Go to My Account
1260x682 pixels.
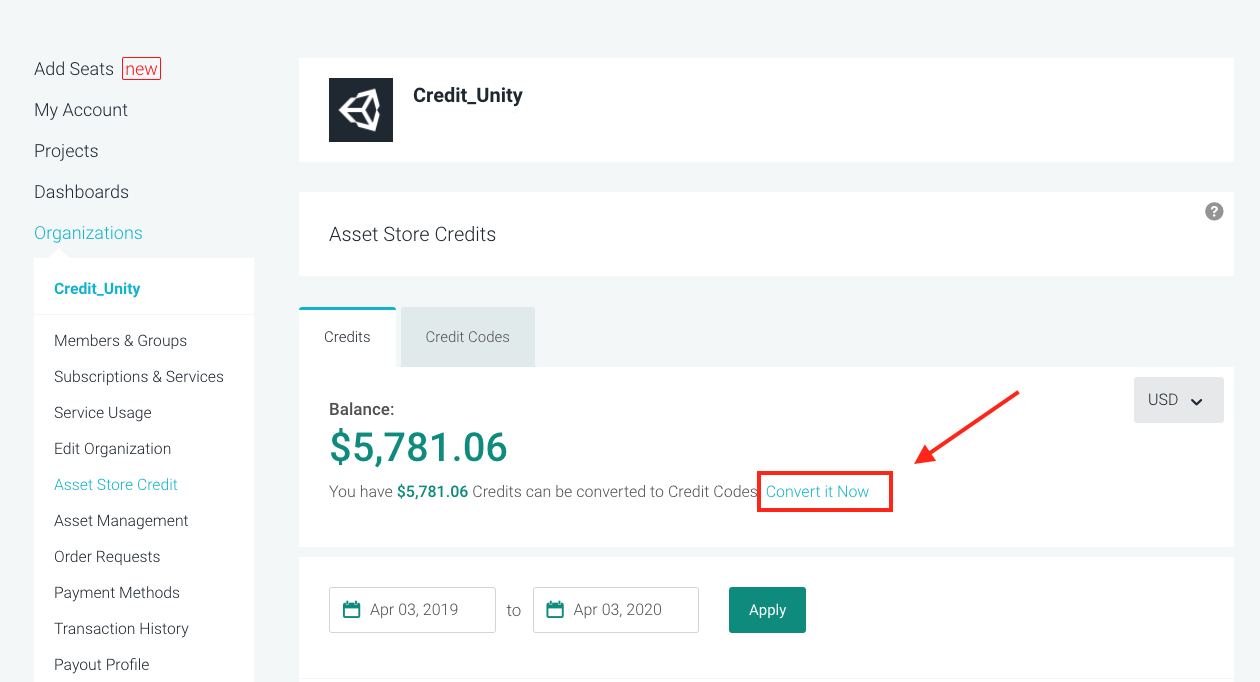(81, 110)
